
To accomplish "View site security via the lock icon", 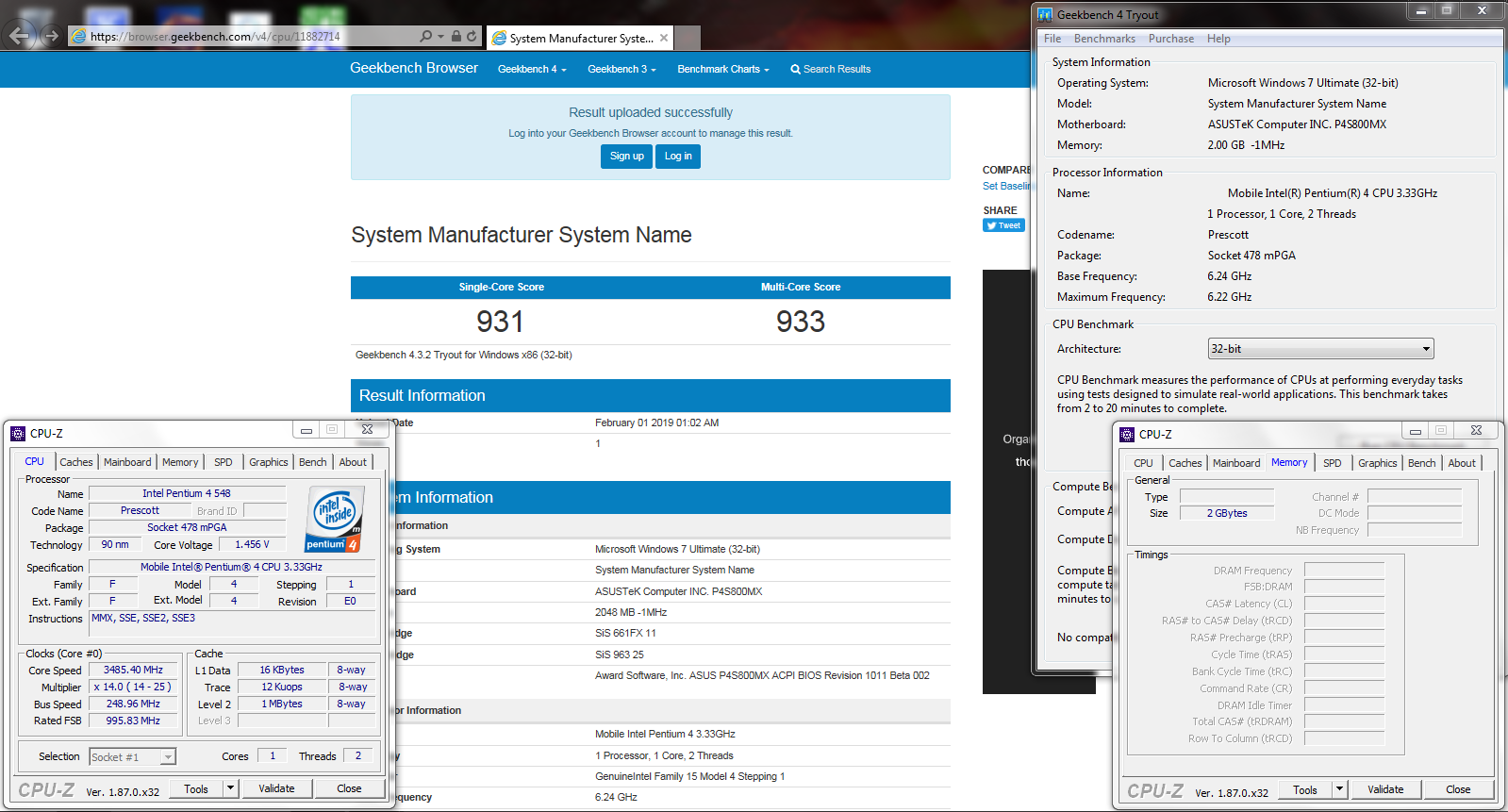I will pos(456,37).
